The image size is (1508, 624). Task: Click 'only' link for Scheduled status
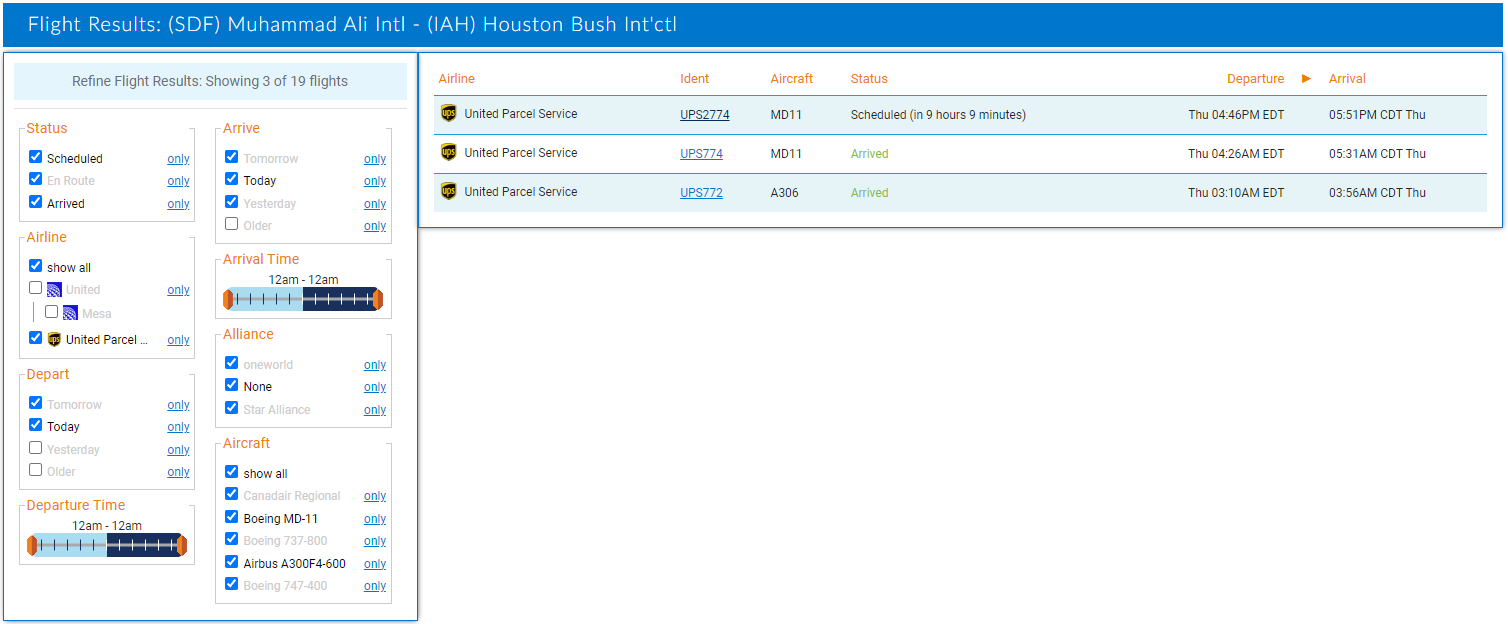click(x=178, y=159)
